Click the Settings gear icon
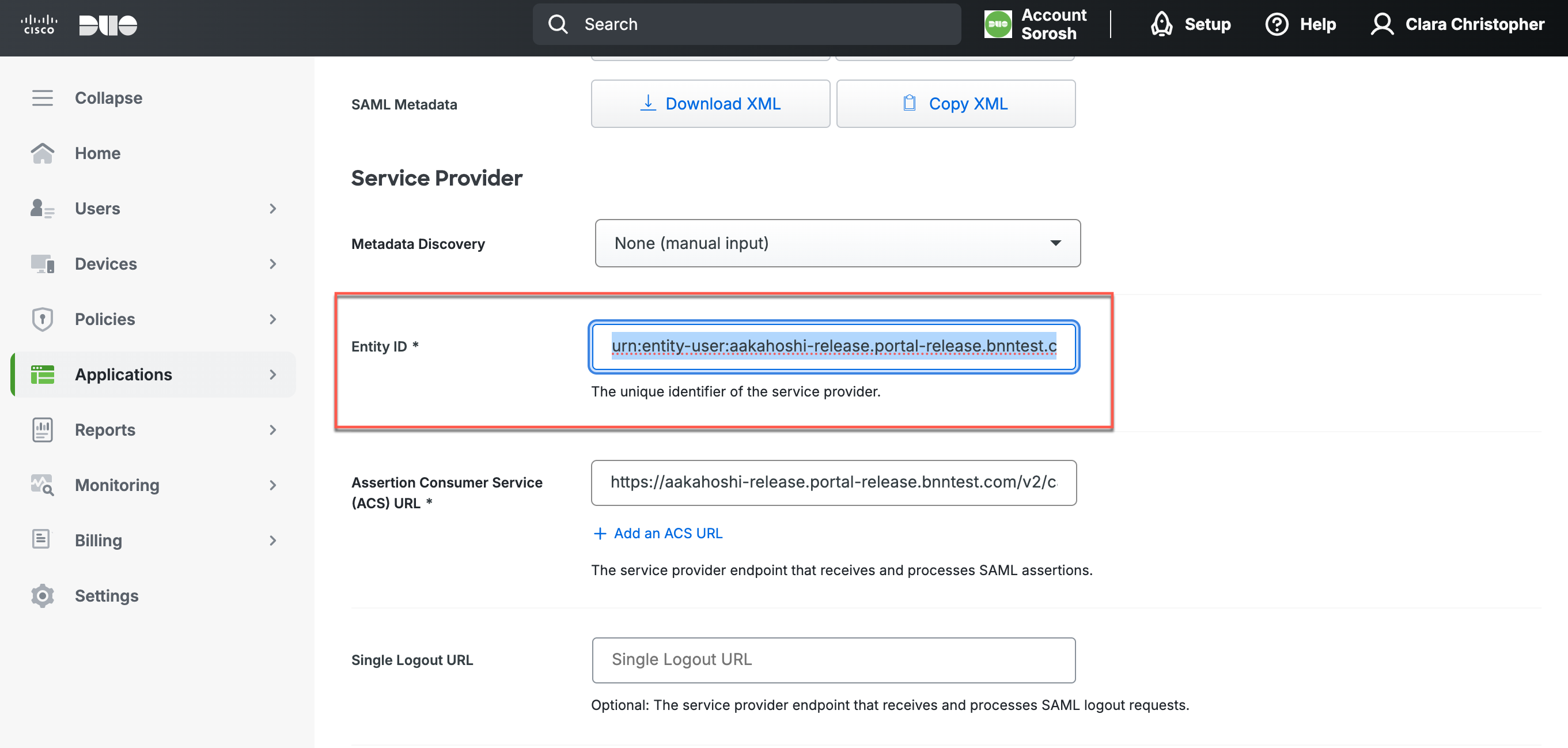1568x748 pixels. coord(42,595)
